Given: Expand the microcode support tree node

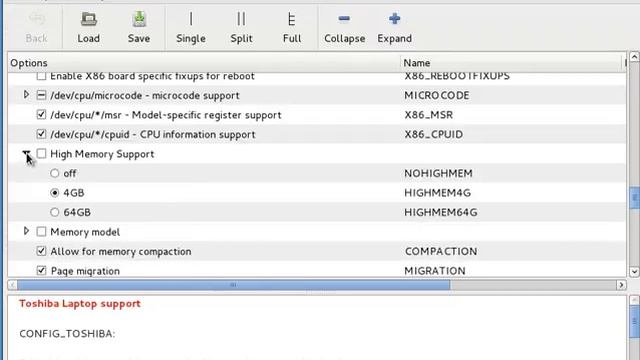Looking at the screenshot, I should click(x=26, y=95).
